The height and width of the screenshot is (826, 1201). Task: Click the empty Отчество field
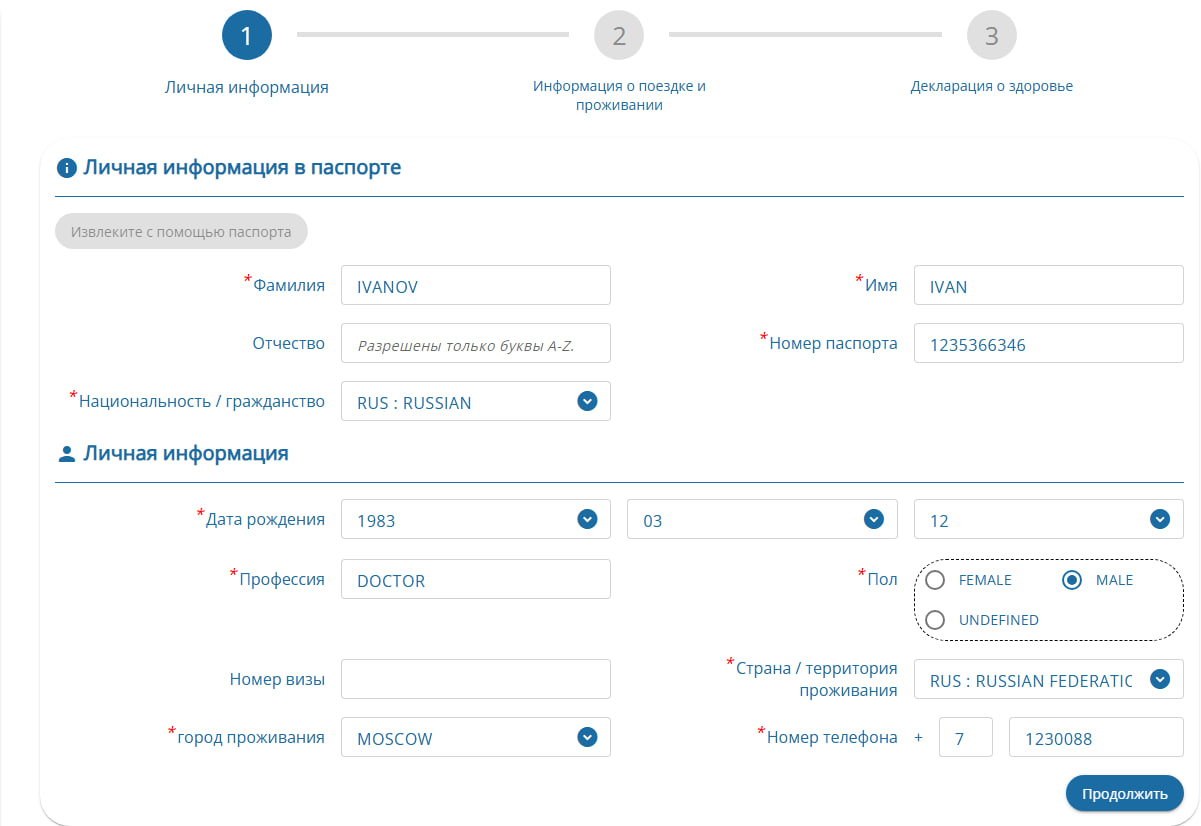click(476, 343)
